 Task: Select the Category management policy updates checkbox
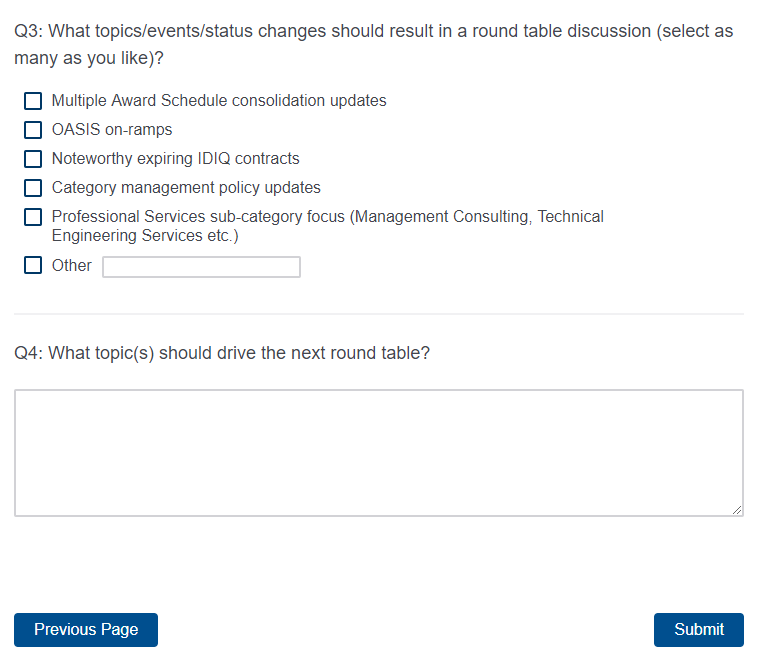point(33,188)
